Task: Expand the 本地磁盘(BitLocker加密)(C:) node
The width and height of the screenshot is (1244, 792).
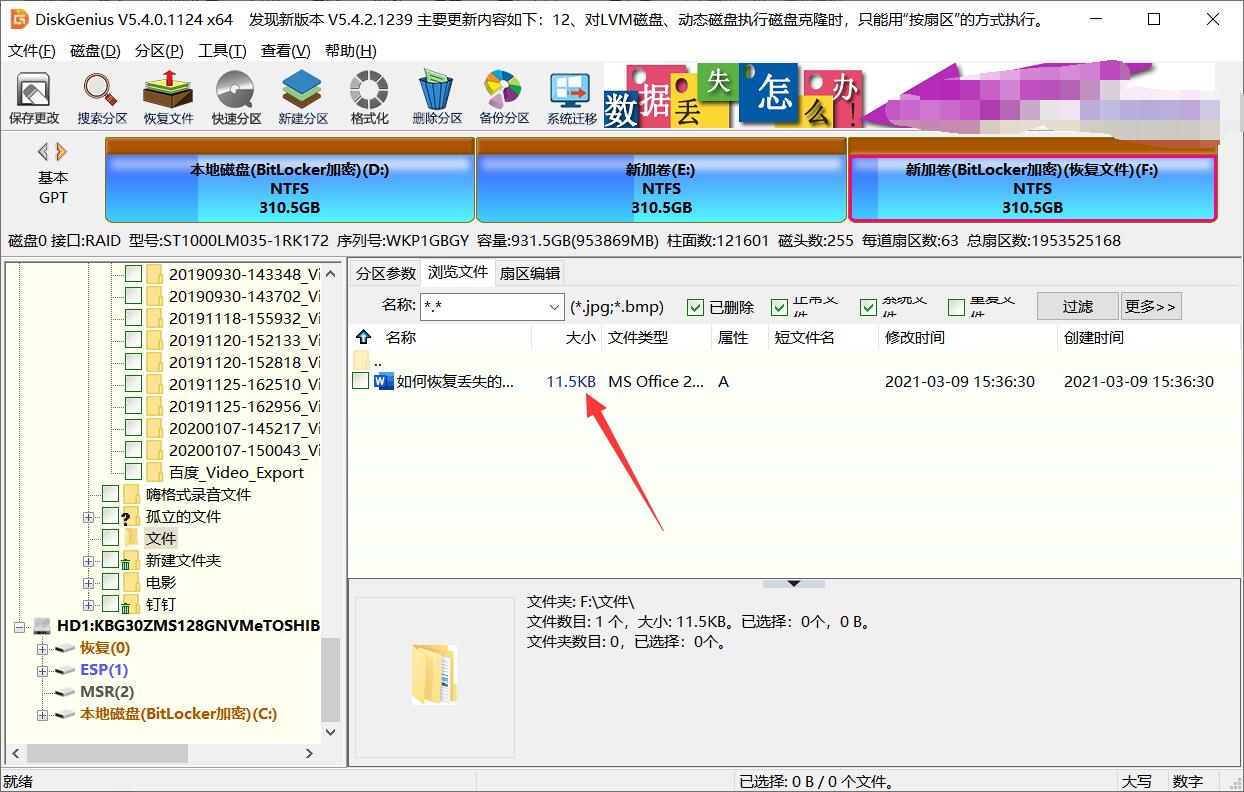Action: tap(42, 715)
